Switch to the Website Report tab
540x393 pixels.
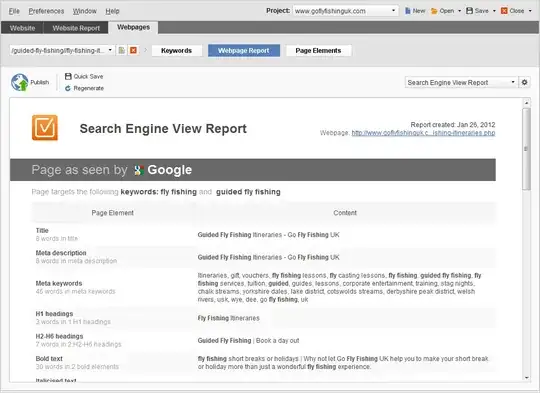[76, 28]
